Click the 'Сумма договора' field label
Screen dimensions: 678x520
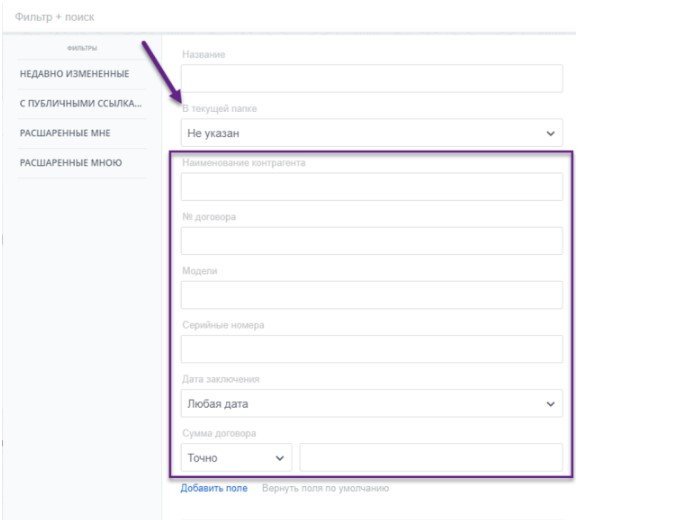click(219, 433)
